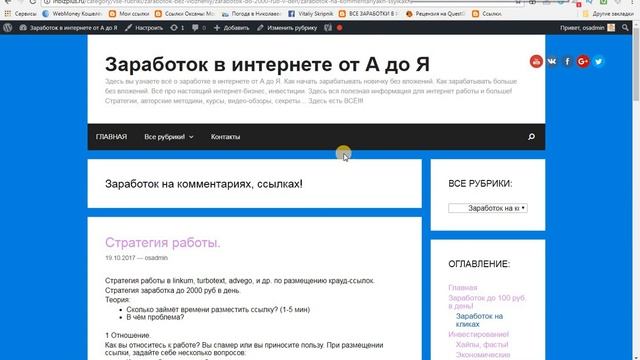Expand the 'Все рубрики' navigation dropdown
Viewport: 640px width, 360px height.
(x=169, y=137)
